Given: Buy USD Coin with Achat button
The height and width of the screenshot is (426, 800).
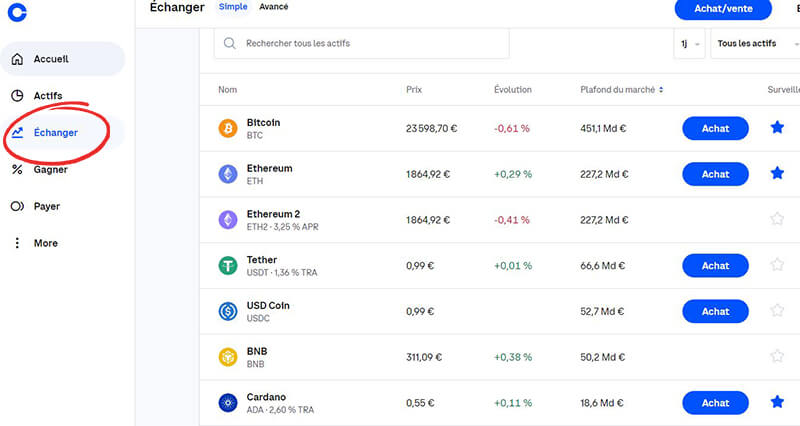Looking at the screenshot, I should point(715,311).
